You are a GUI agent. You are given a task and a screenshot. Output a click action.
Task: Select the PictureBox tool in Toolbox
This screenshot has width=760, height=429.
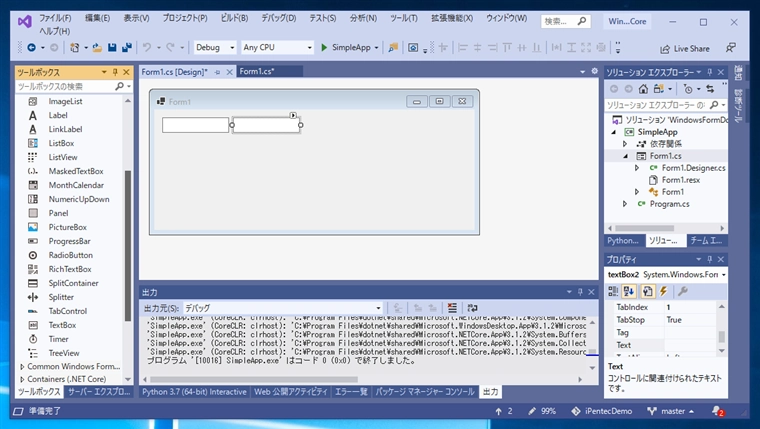(67, 227)
